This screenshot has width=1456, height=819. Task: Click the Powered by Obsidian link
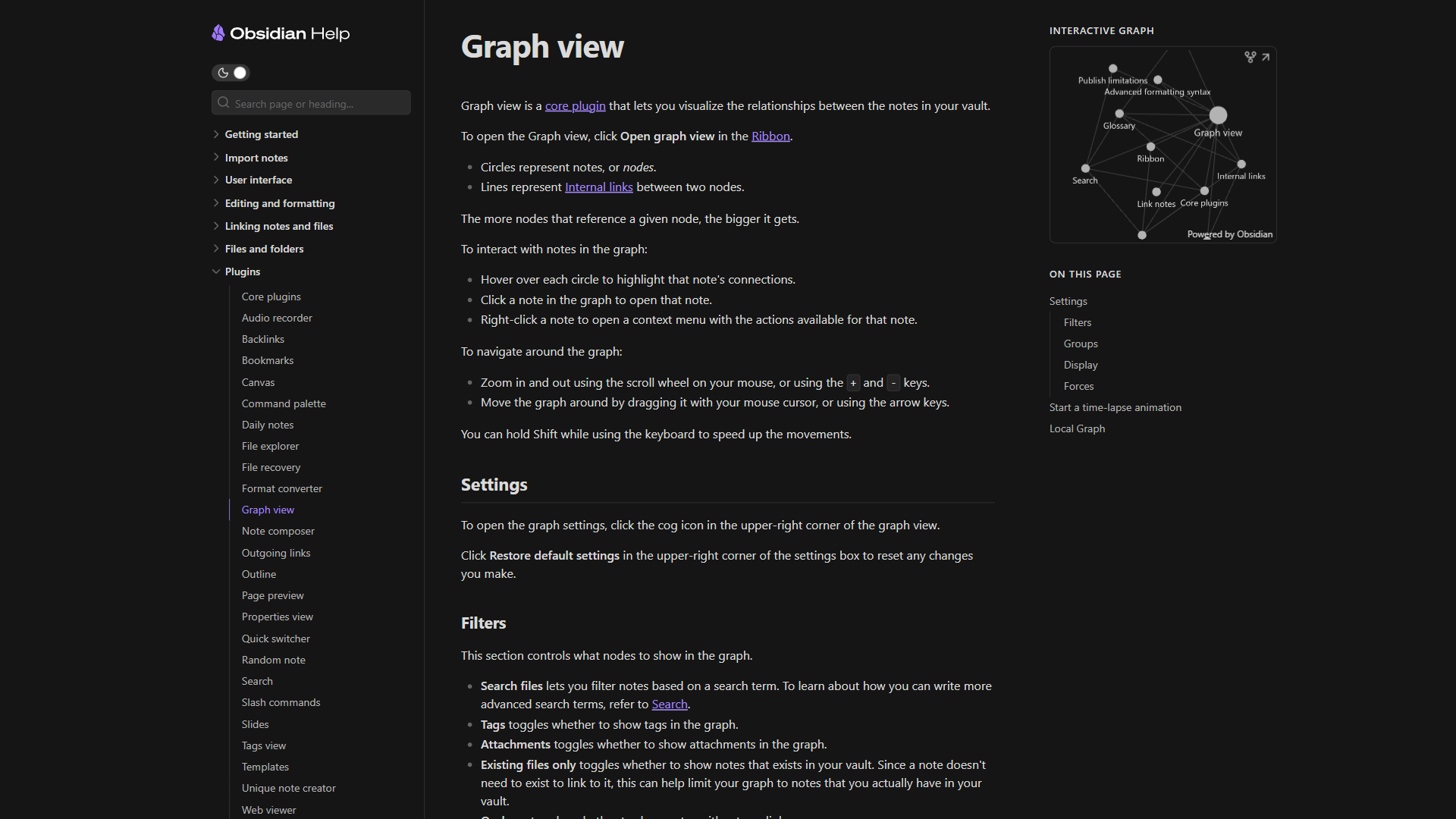[1230, 234]
